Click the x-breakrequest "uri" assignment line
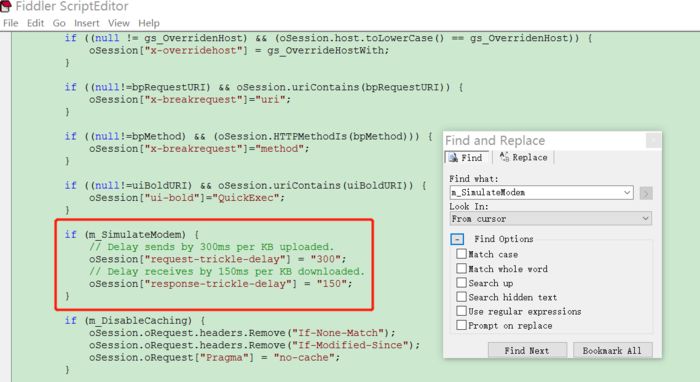 [190, 100]
